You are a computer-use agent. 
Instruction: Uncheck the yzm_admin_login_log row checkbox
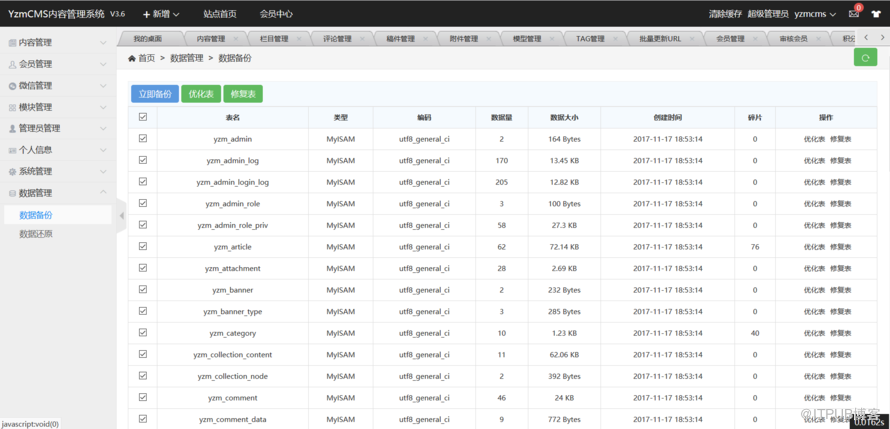coord(142,182)
